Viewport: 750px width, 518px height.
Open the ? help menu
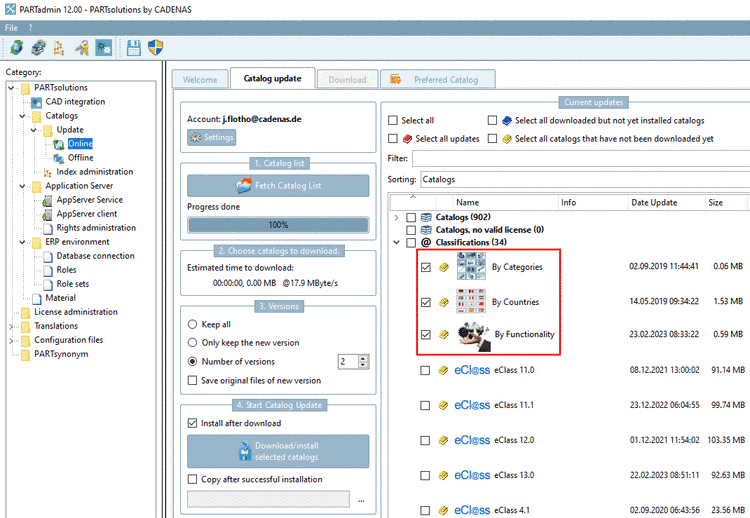tap(30, 28)
